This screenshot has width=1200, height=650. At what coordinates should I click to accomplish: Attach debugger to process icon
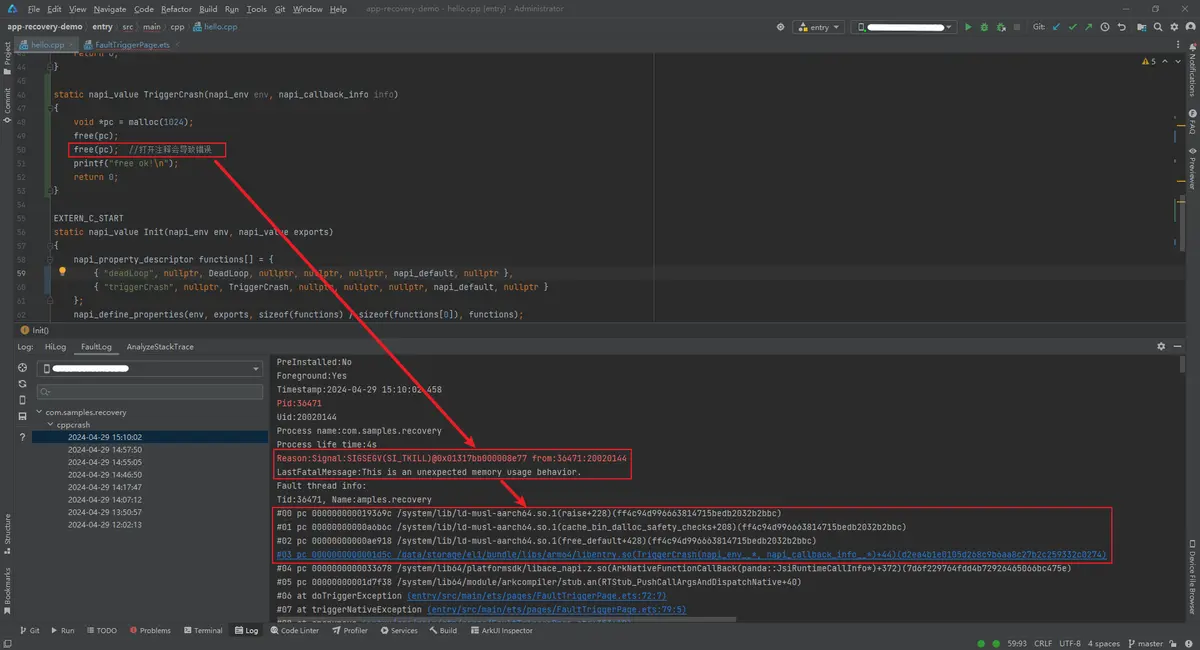1001,27
